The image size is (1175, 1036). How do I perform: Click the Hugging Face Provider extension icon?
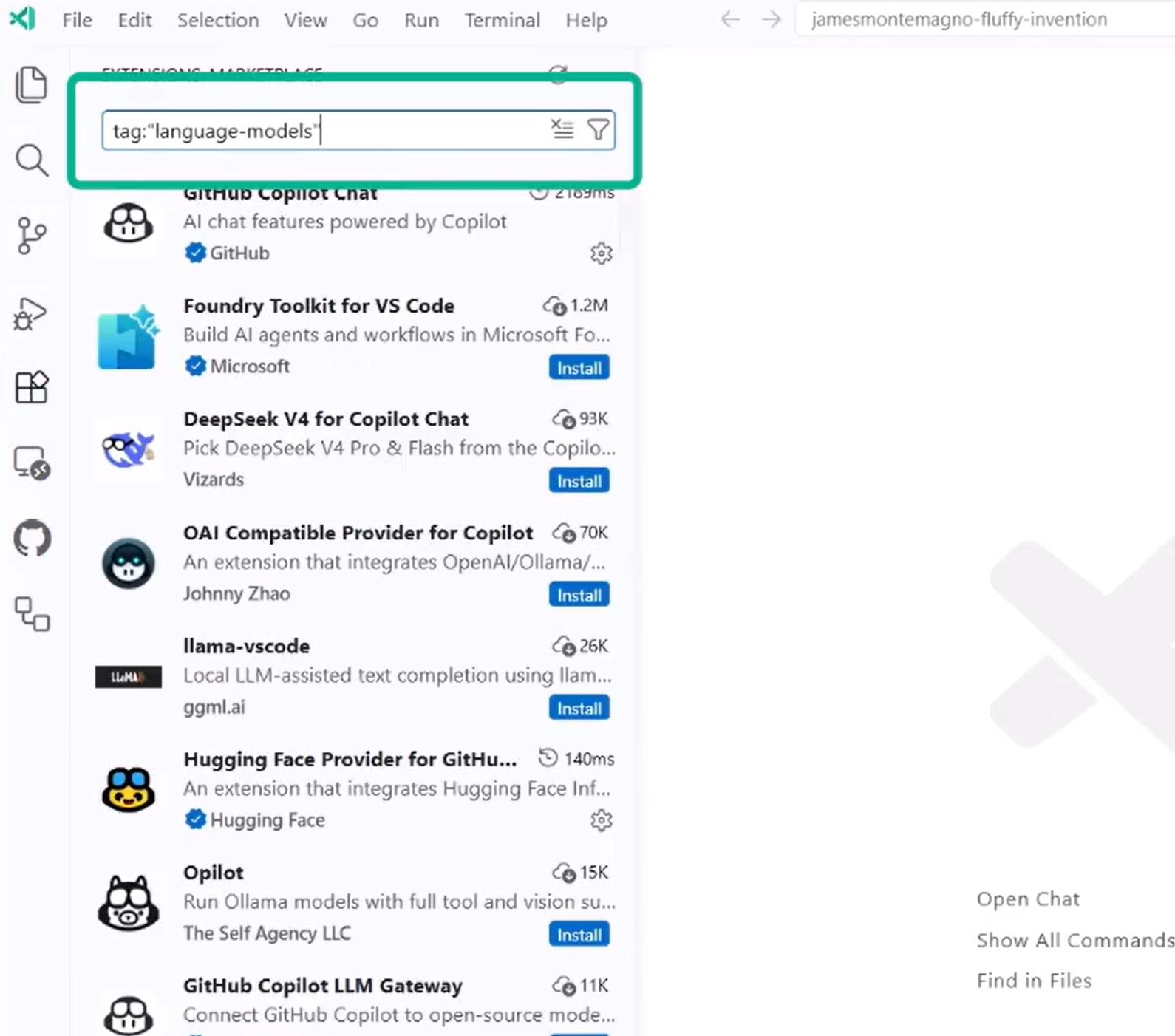click(x=129, y=789)
